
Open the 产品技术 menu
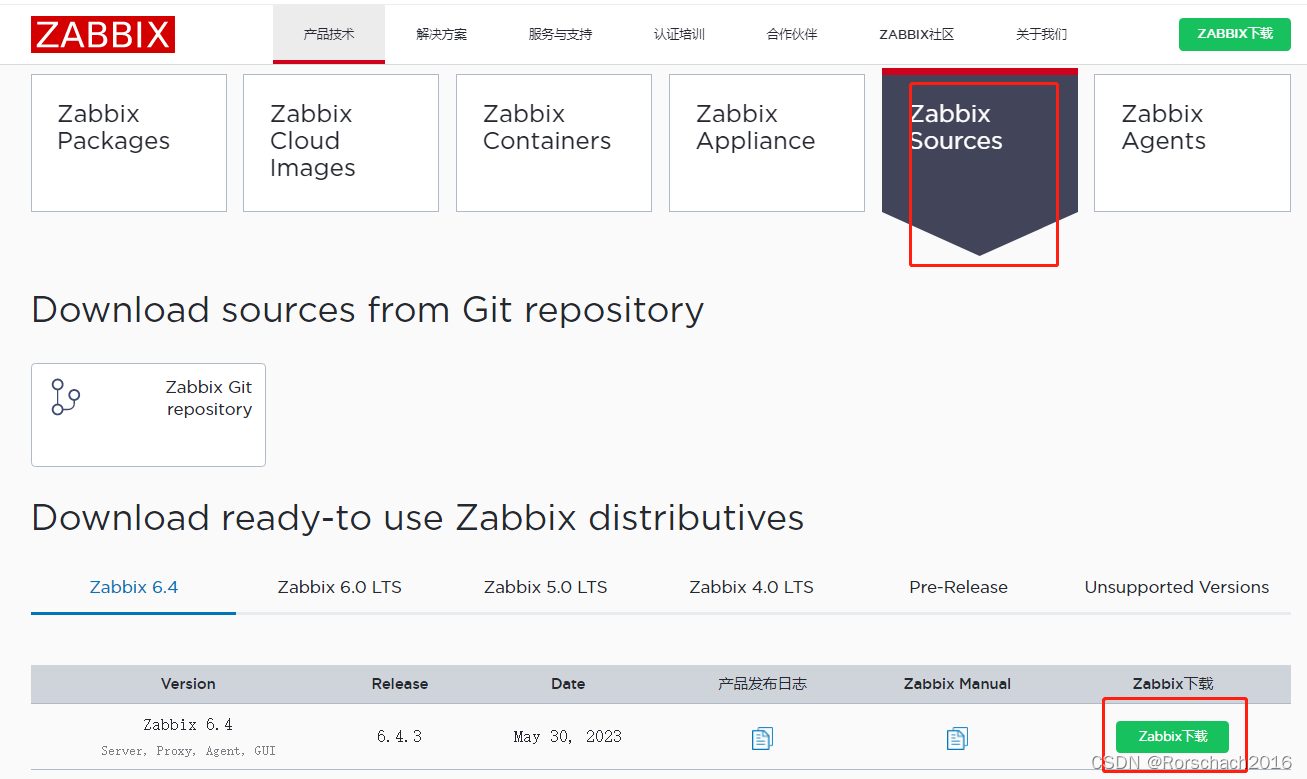pyautogui.click(x=329, y=34)
